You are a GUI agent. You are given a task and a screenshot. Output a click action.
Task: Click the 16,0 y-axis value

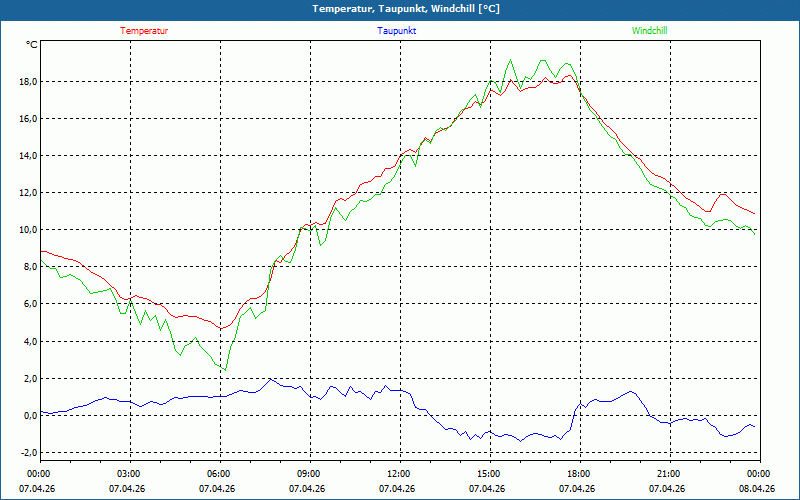point(28,118)
